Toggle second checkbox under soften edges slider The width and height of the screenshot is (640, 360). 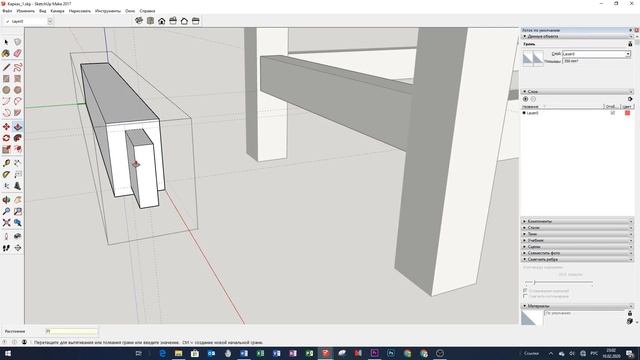point(525,296)
